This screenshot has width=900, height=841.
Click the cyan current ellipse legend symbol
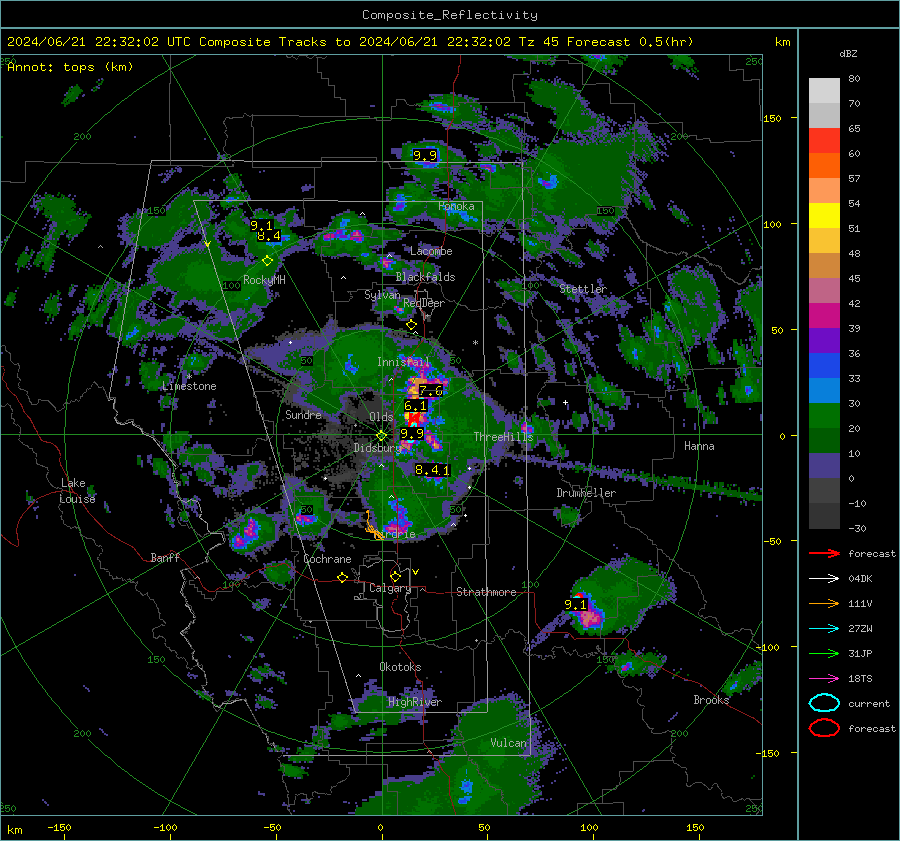(824, 703)
